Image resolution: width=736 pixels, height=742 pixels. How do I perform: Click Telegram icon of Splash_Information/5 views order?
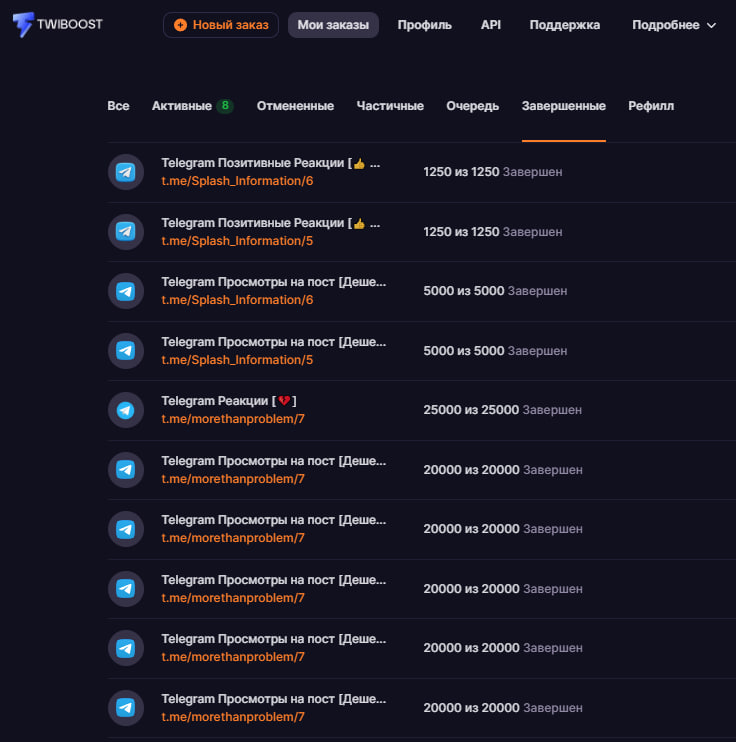[x=126, y=351]
